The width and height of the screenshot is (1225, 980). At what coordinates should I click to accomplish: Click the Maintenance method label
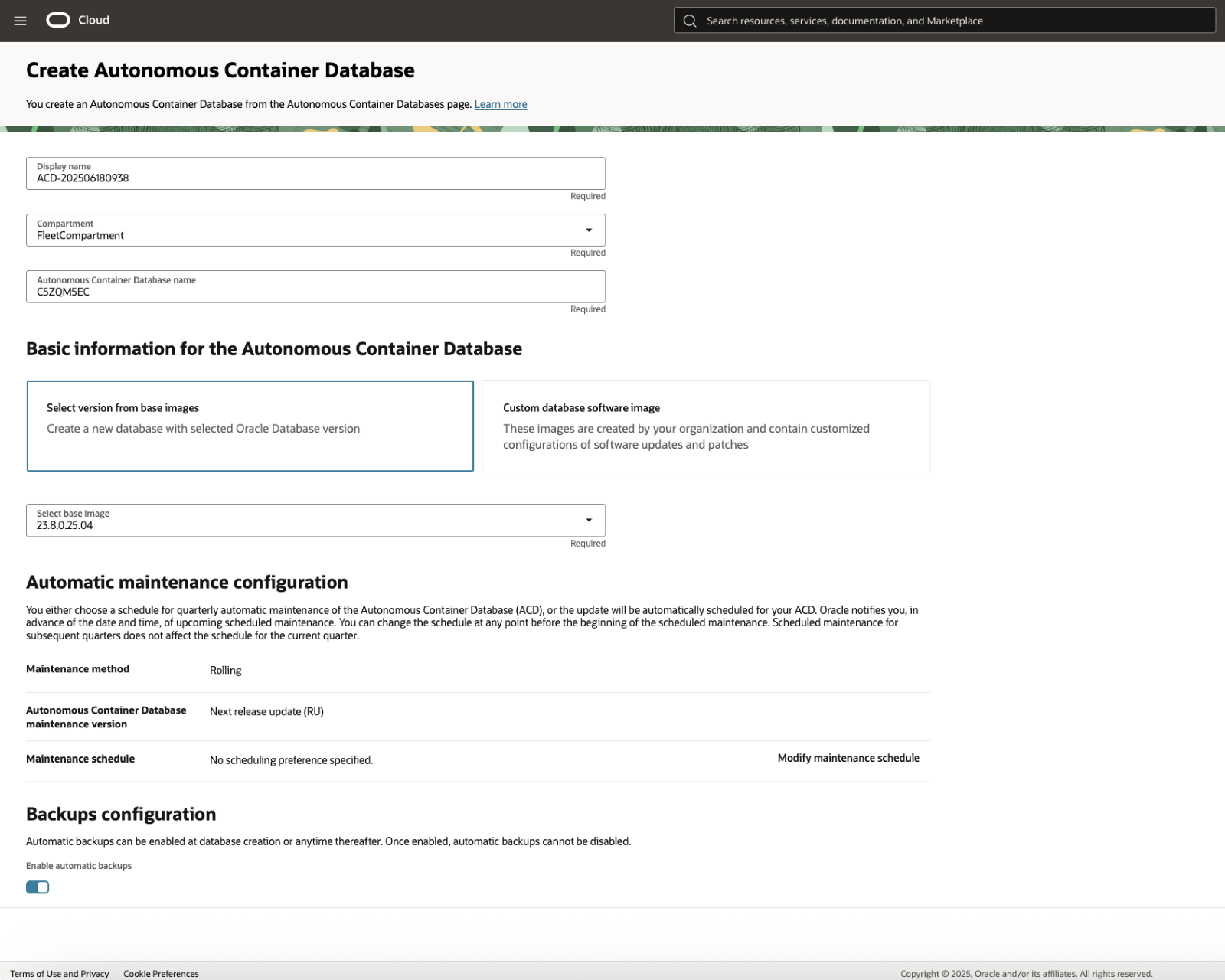[x=78, y=669]
